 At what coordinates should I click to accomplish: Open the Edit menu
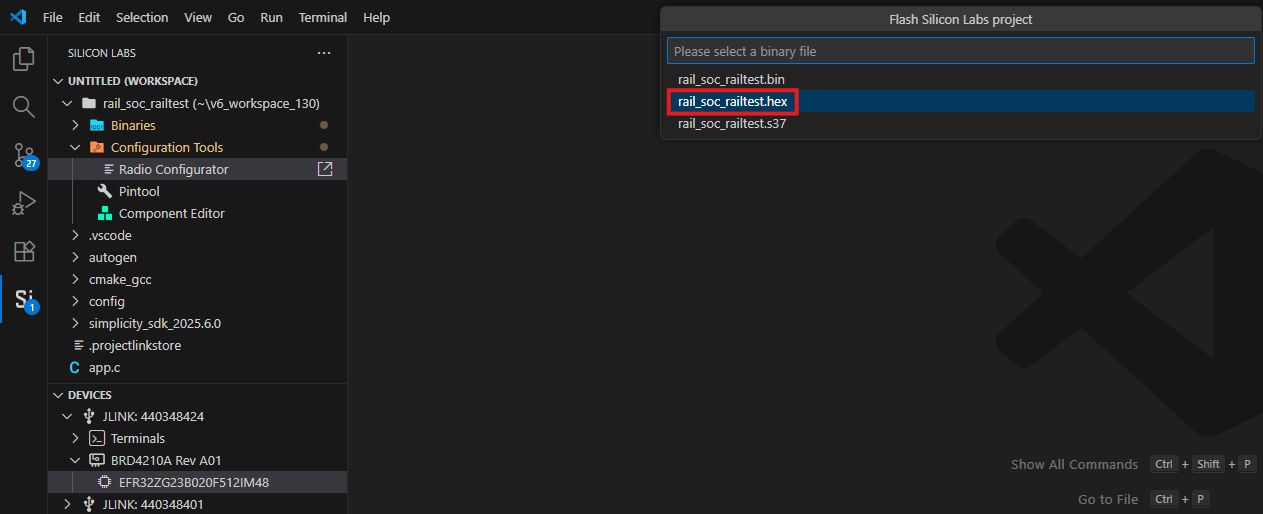pos(89,17)
